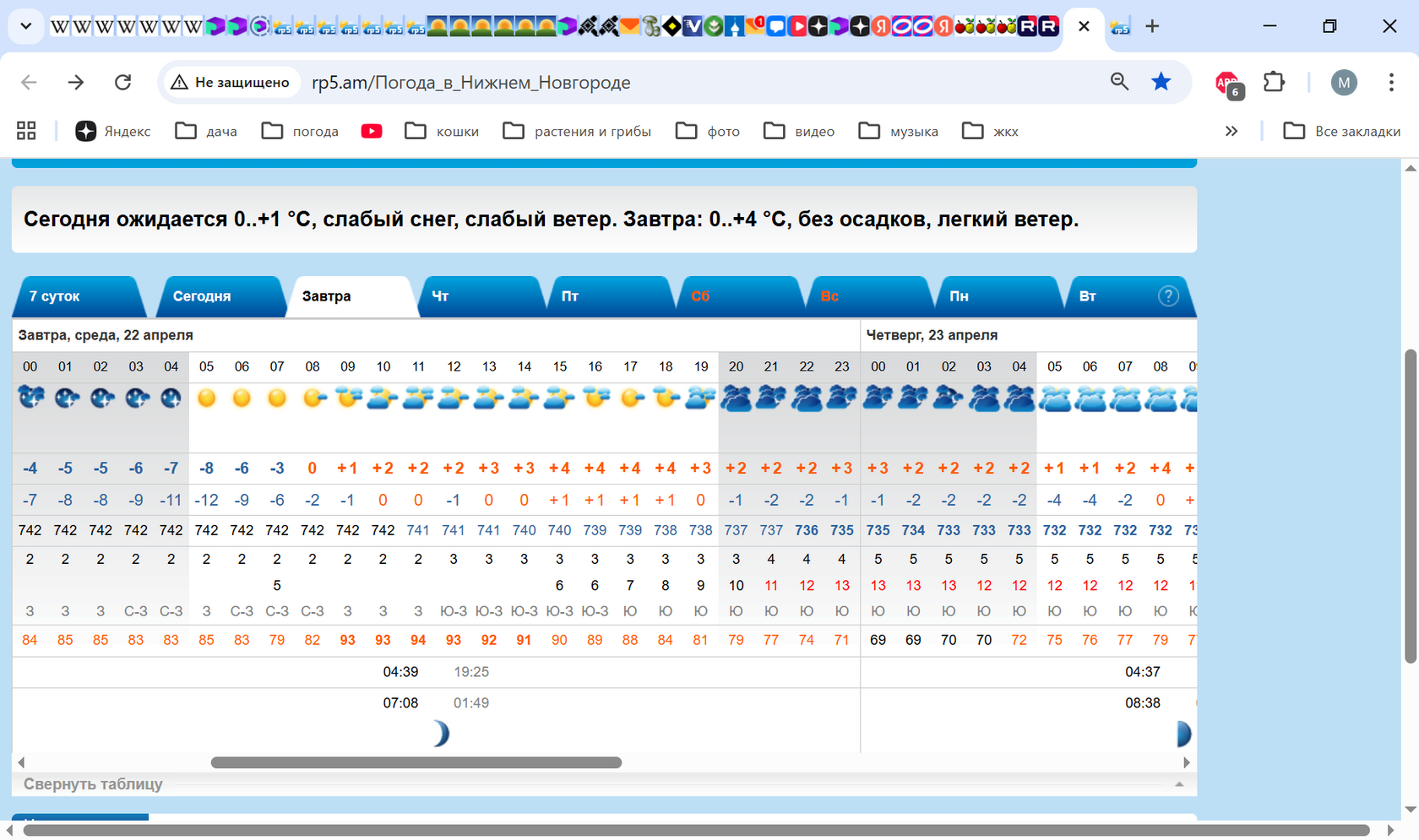Open the погода bookmarks folder
The image size is (1419, 840).
click(x=300, y=131)
